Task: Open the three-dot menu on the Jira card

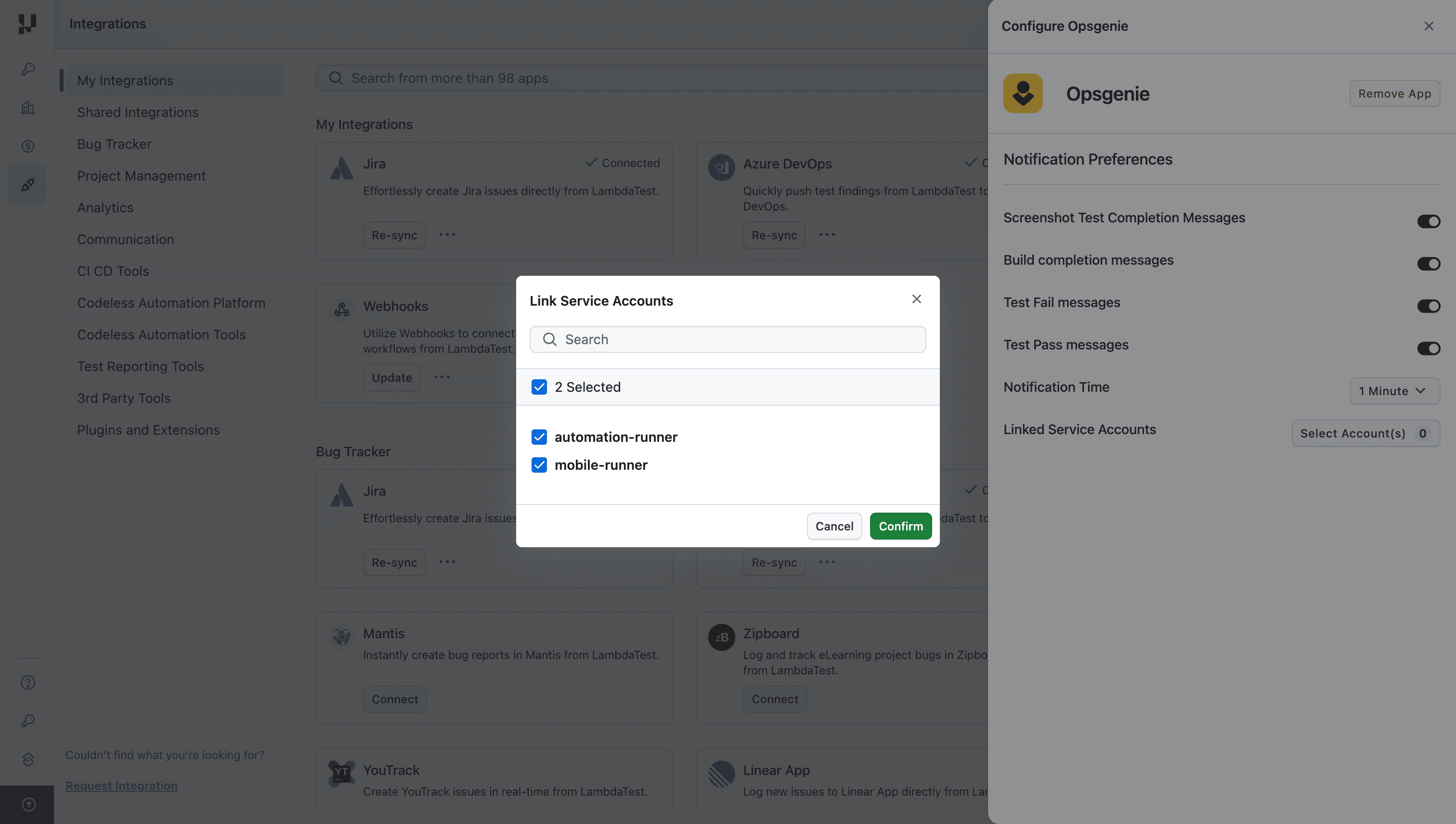Action: click(x=447, y=234)
